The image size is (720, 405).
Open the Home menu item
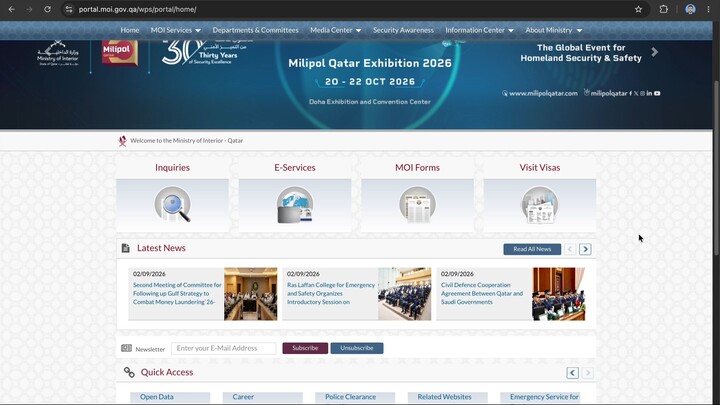click(129, 30)
